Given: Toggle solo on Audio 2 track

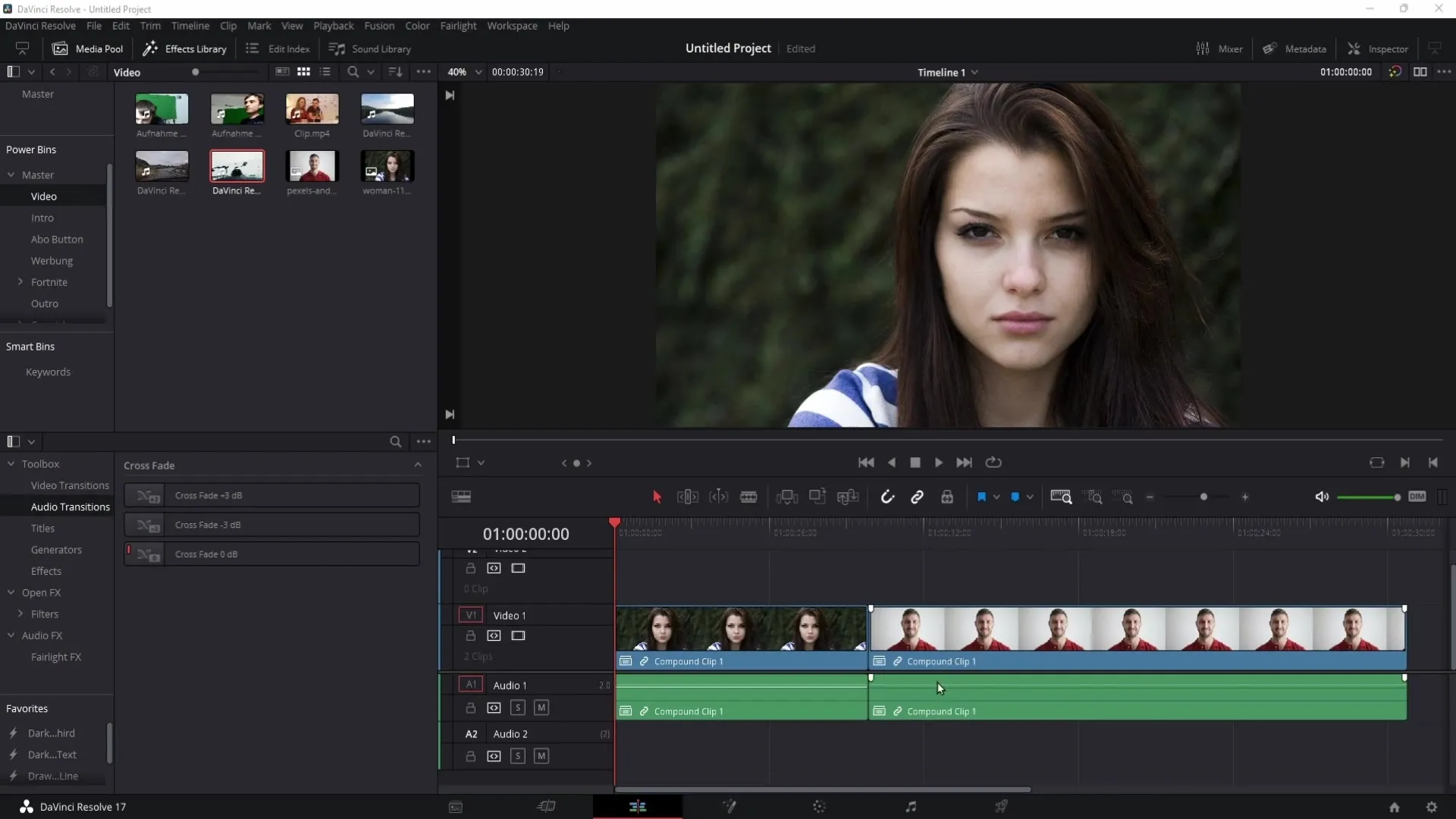Looking at the screenshot, I should click(518, 756).
